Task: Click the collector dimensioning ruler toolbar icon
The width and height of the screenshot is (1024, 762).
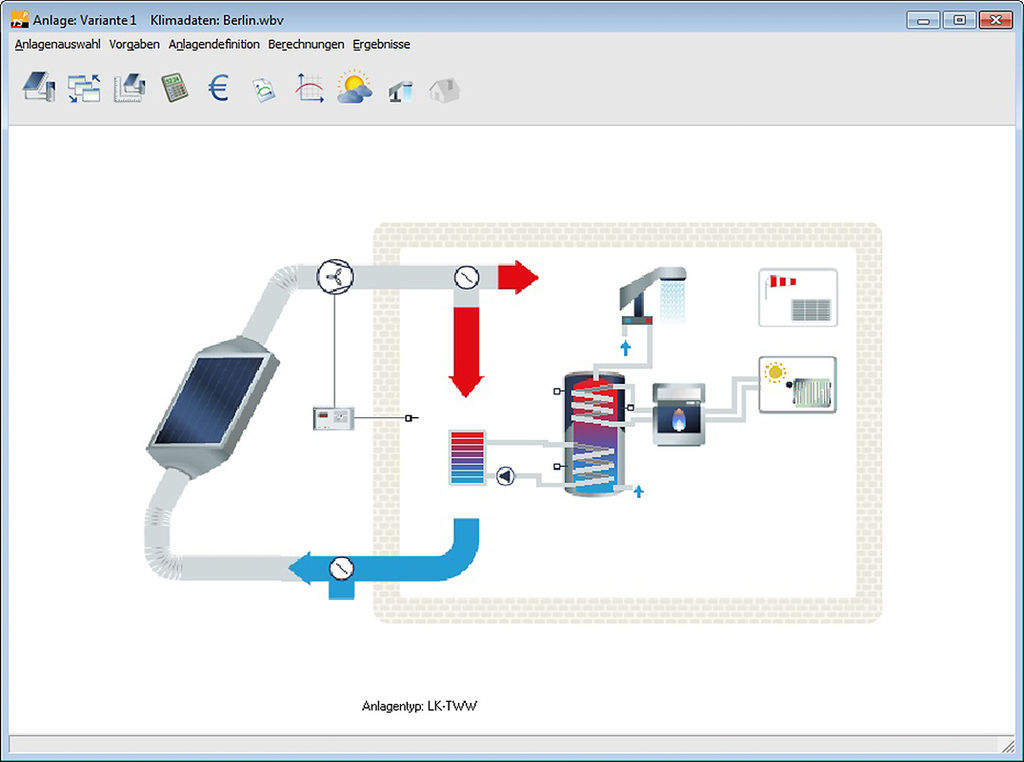Action: [129, 87]
